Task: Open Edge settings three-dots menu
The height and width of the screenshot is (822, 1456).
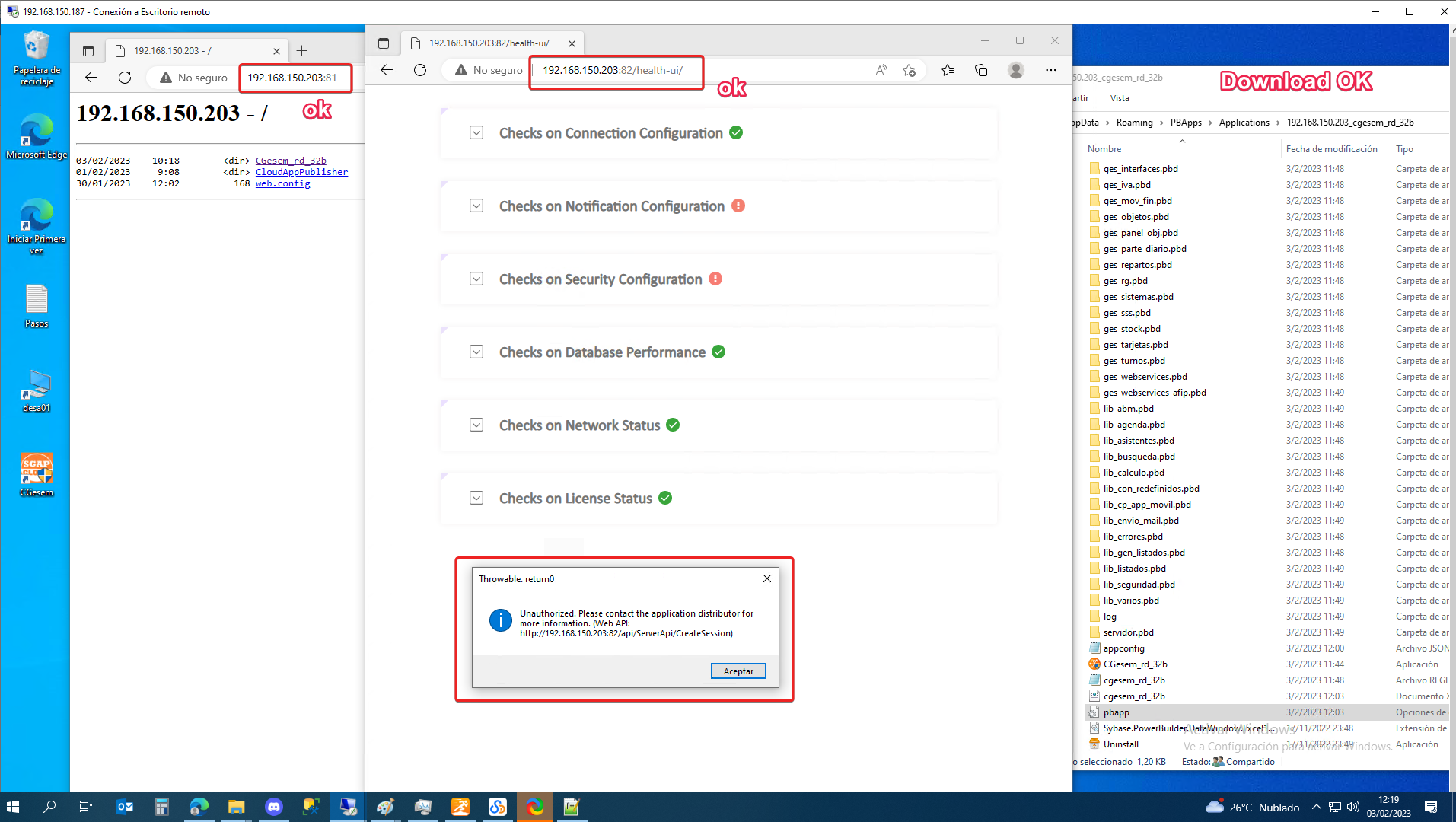Action: click(x=1050, y=70)
